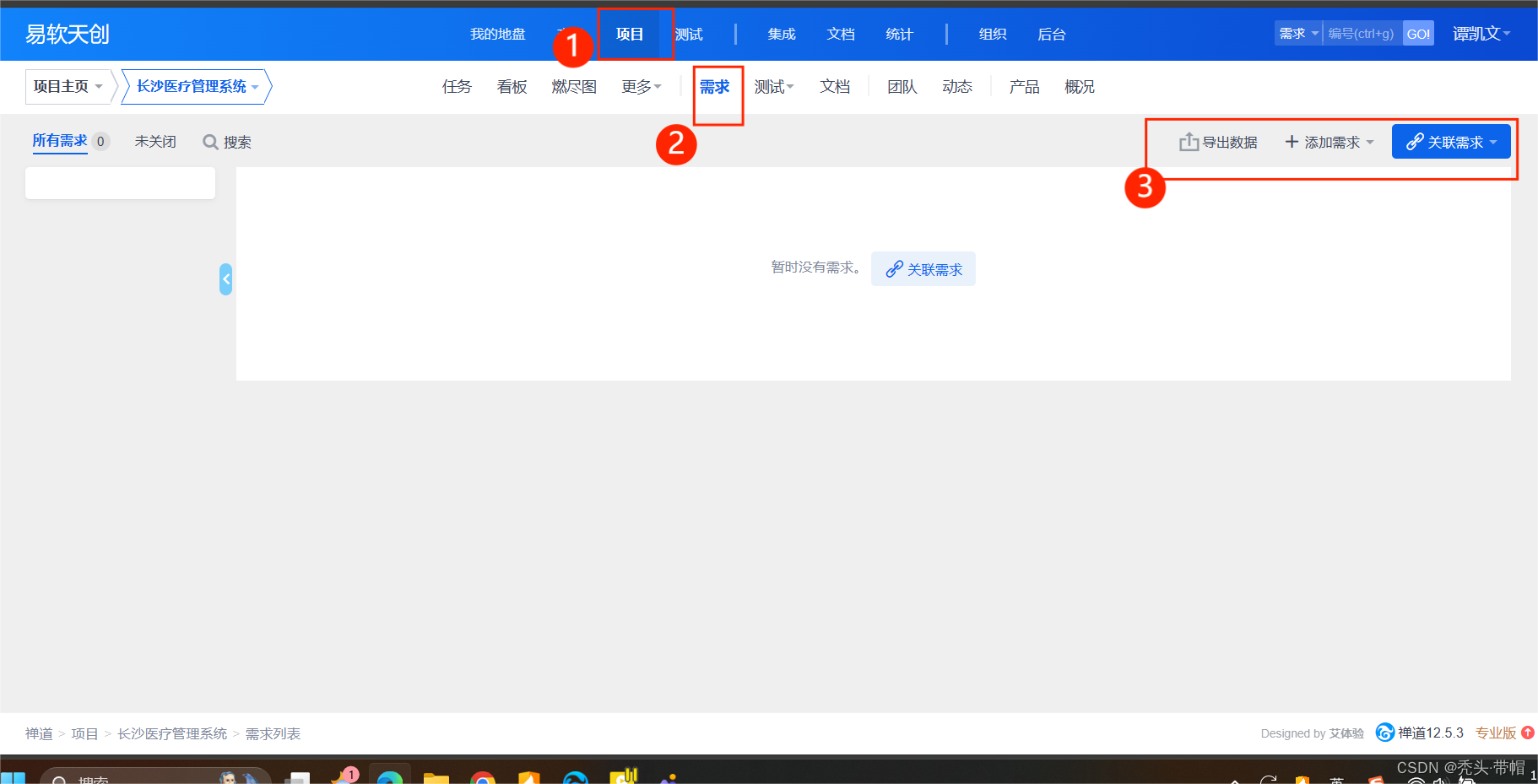1538x784 pixels.
Task: Click 长沙医疗管理系统 in footer breadcrumb
Action: pos(172,733)
